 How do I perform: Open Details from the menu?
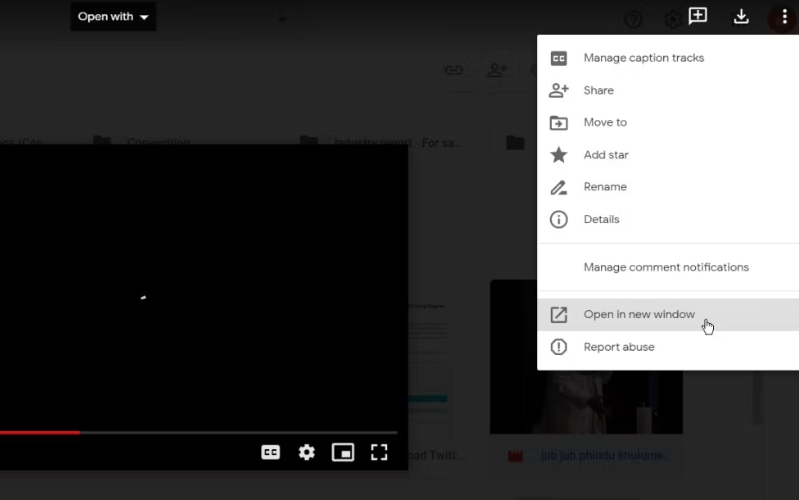[x=668, y=219]
